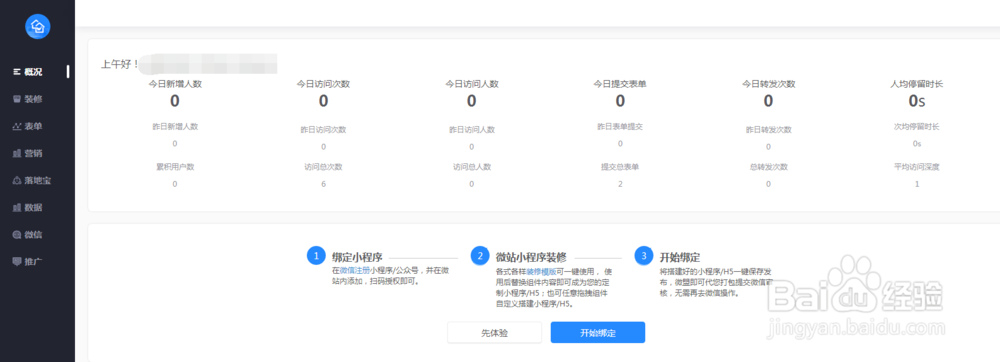Click the value 2 under 提交总表单

620,184
